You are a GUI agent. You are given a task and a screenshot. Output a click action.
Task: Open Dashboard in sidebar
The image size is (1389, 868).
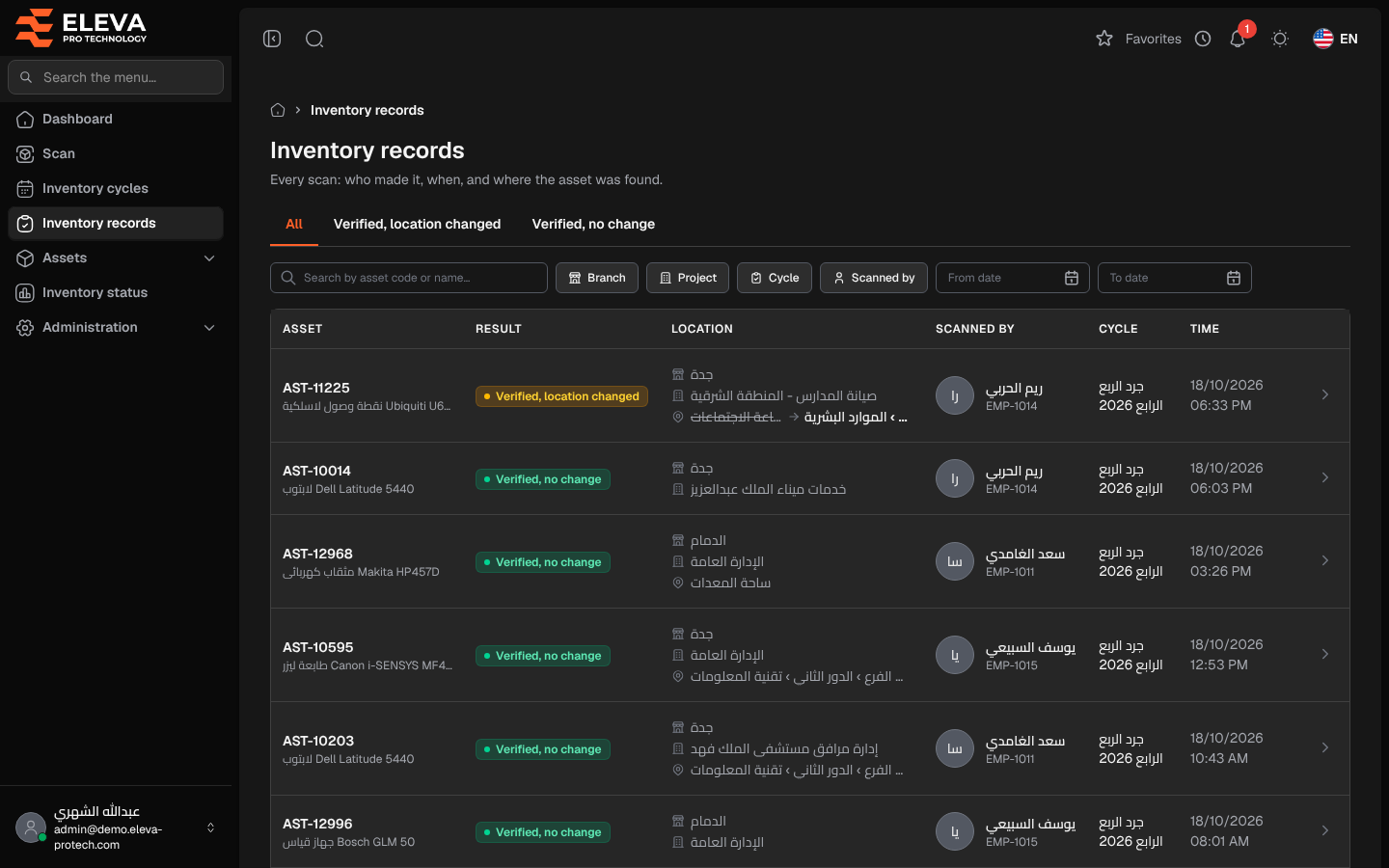coord(116,119)
